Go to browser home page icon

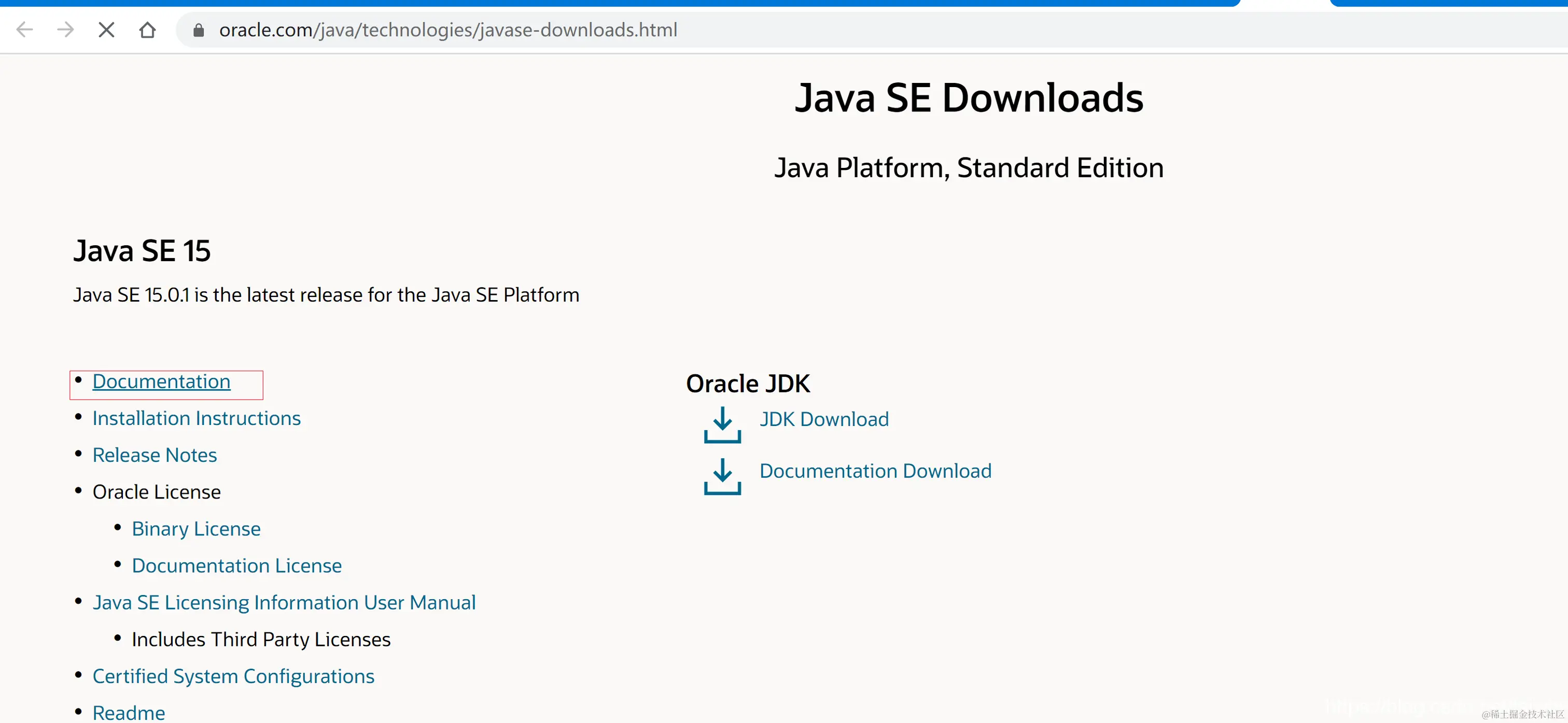point(147,29)
